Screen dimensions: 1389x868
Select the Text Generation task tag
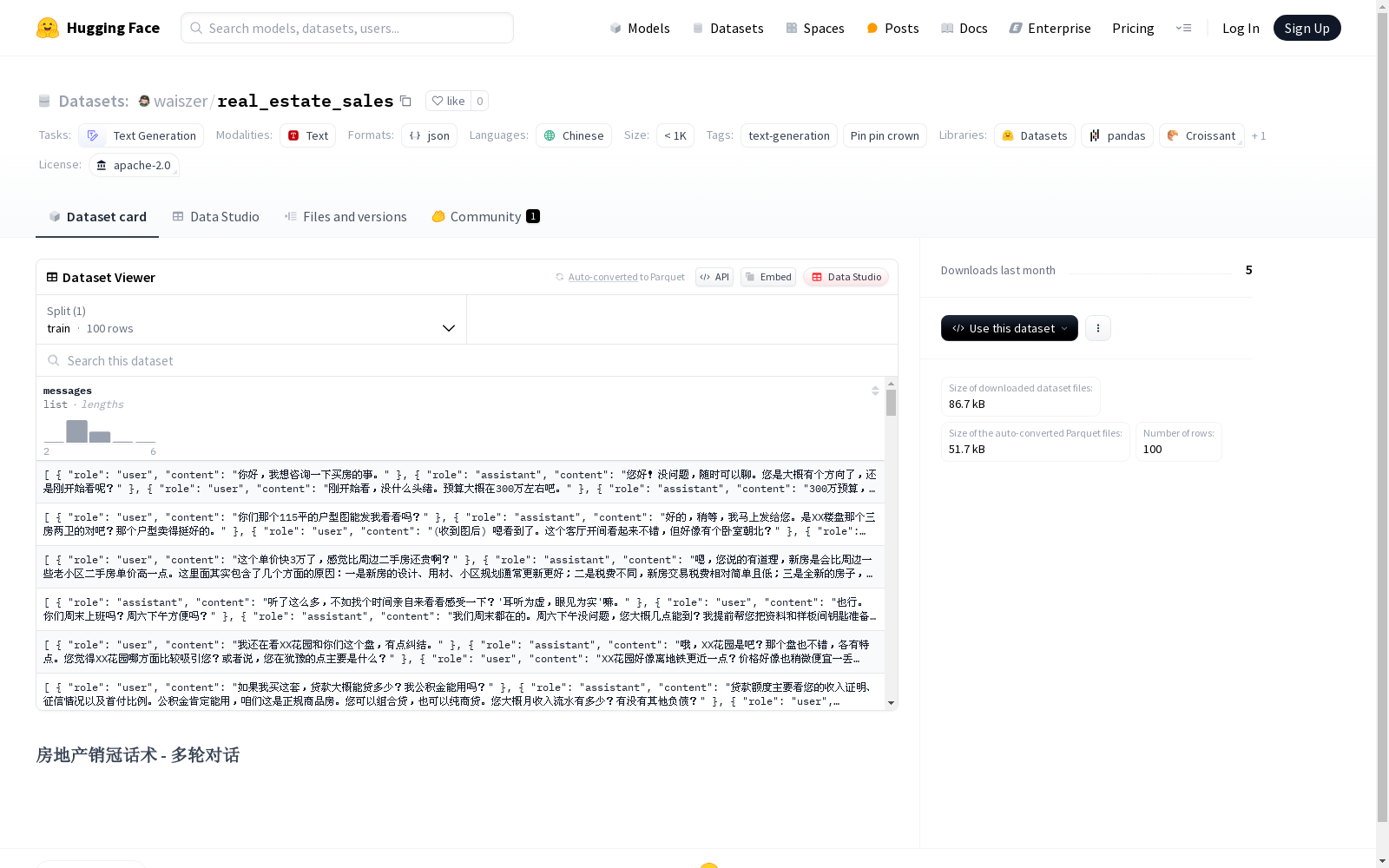[x=142, y=135]
